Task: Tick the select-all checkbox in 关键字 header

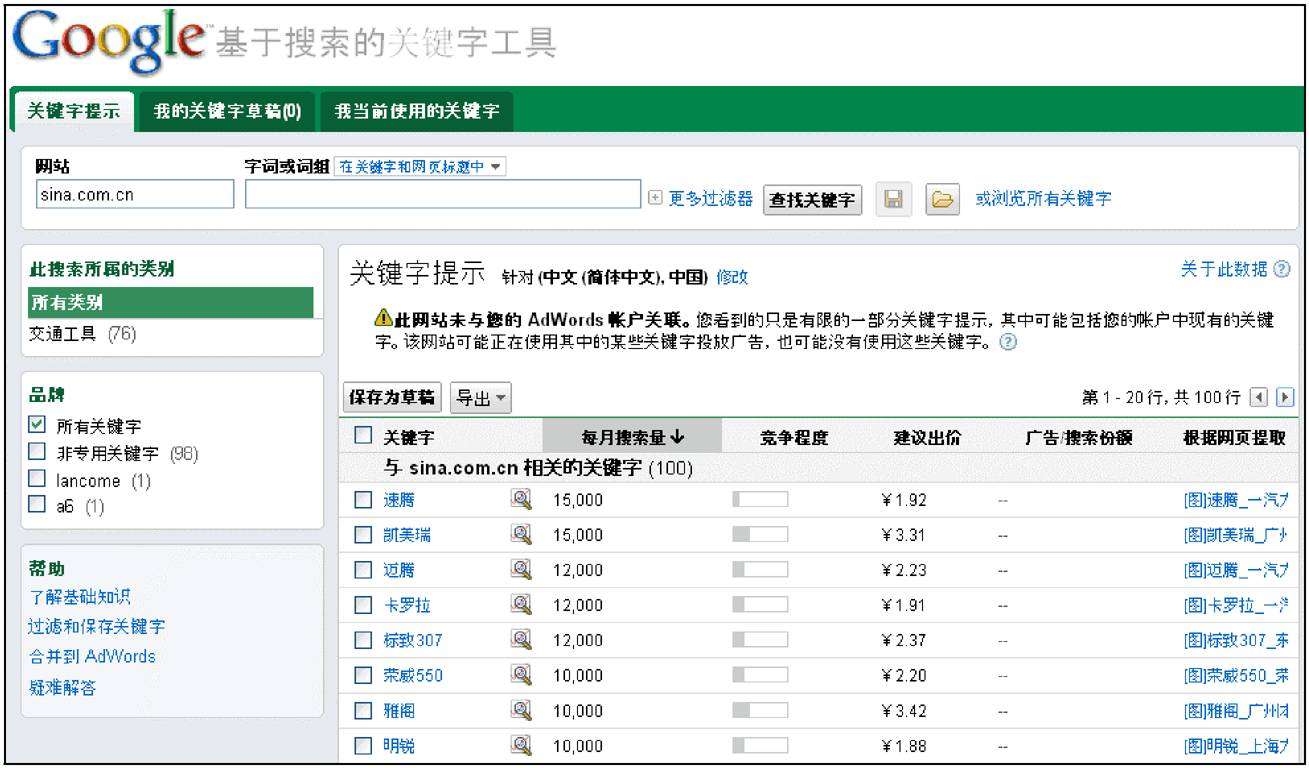Action: 363,436
